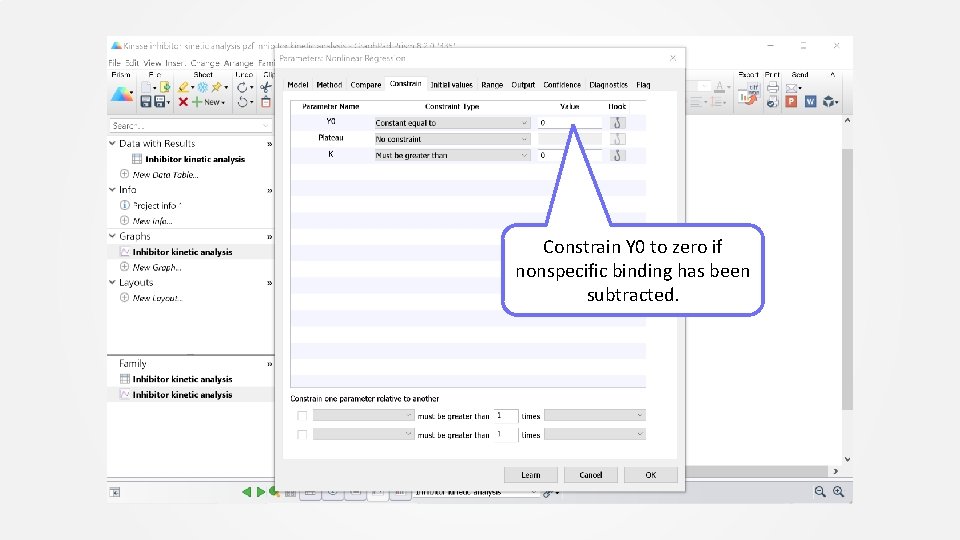Enable first relative constraint checkbox

click(x=302, y=416)
